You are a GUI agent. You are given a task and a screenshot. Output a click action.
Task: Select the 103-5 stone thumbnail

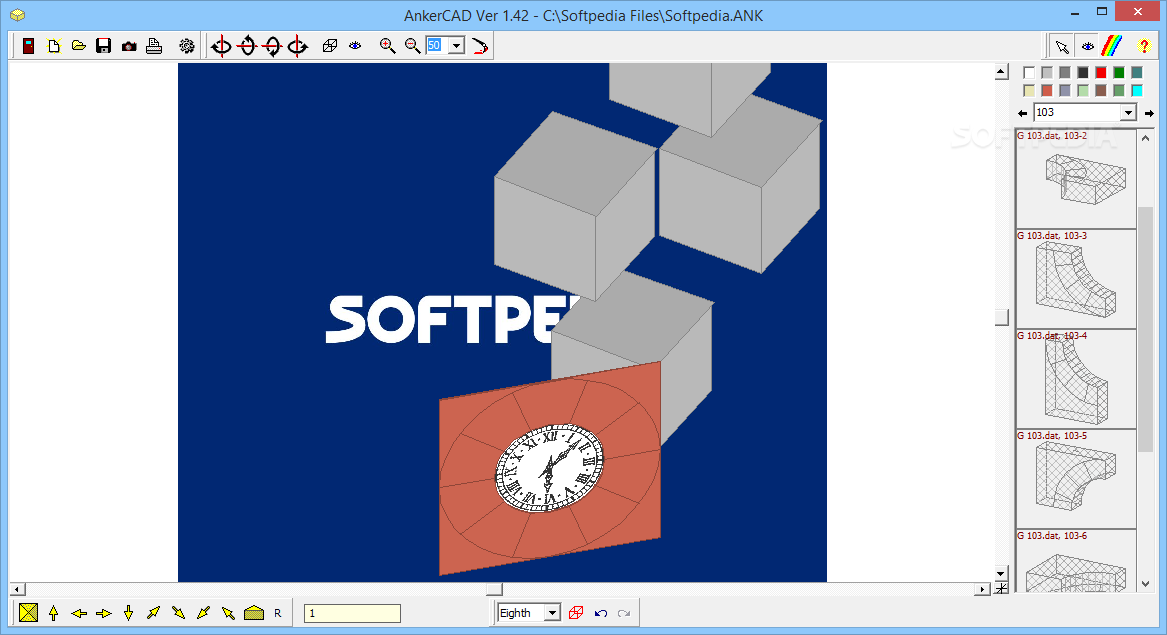point(1075,479)
